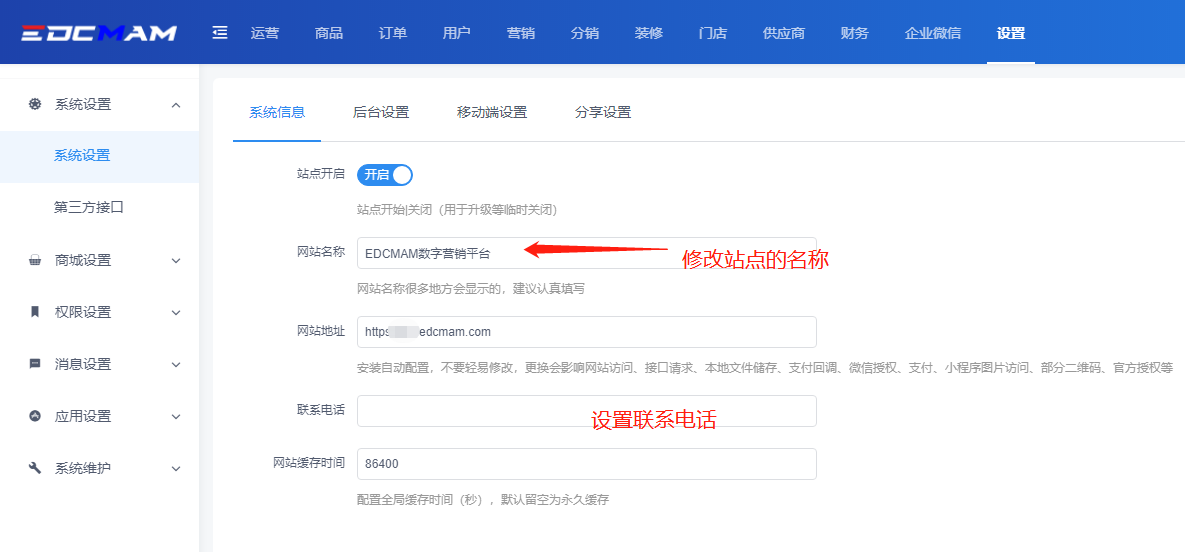Select 第三方接口 in the sidebar
This screenshot has width=1185, height=552.
(89, 208)
